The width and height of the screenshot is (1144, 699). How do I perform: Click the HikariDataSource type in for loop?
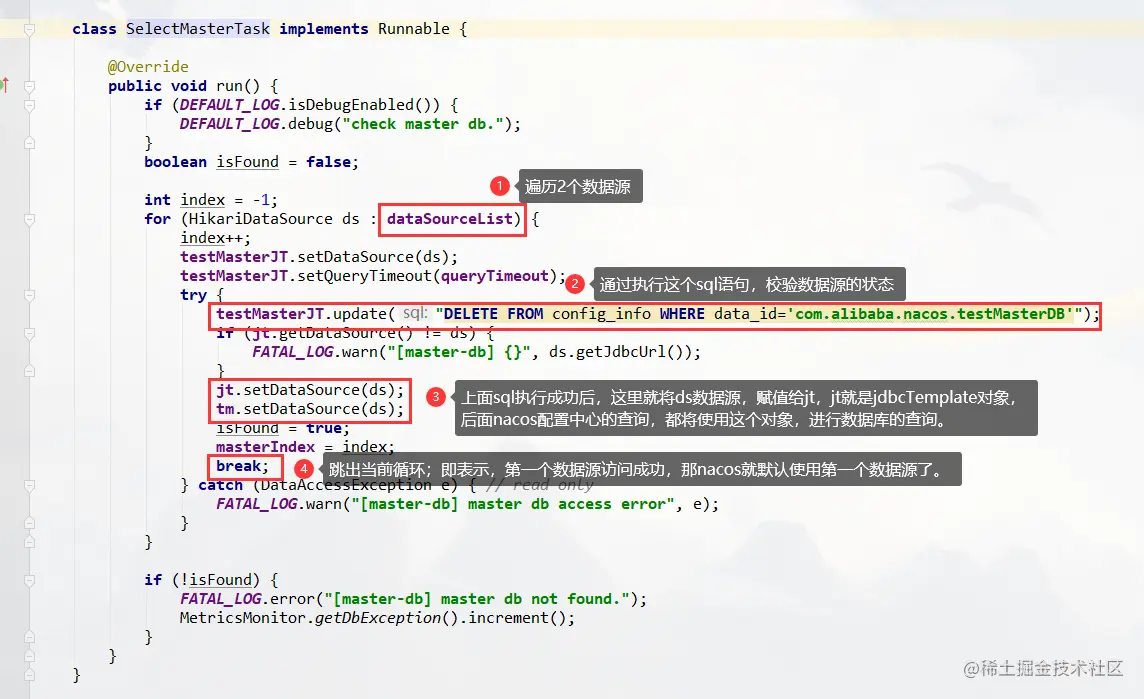(x=260, y=218)
